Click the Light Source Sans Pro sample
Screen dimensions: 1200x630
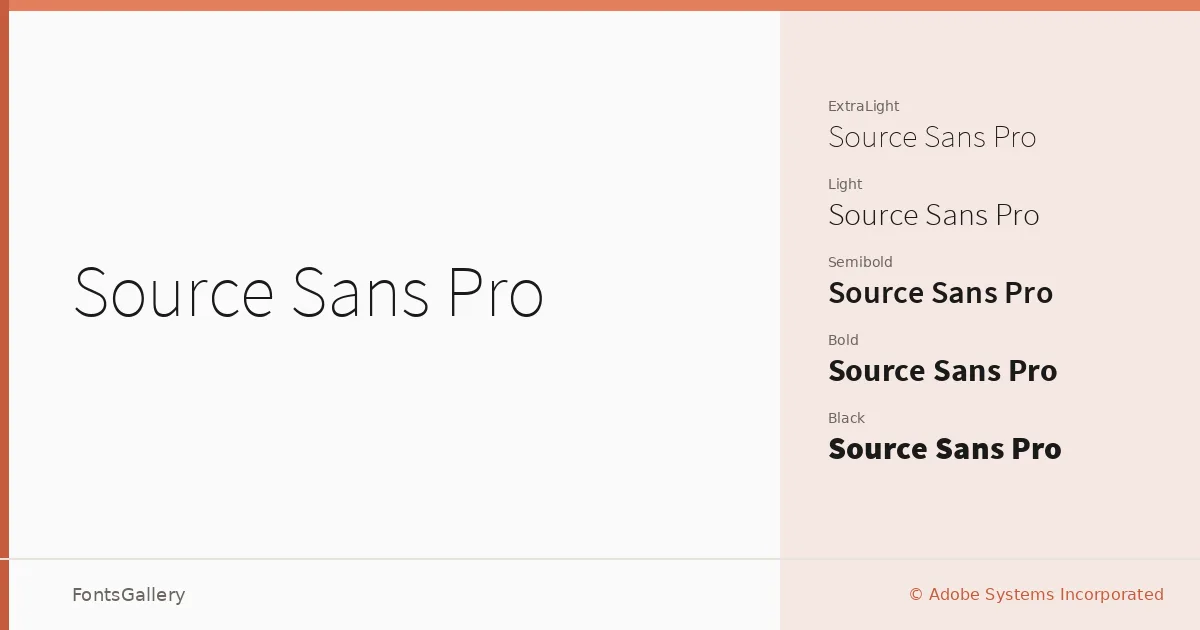tap(934, 215)
